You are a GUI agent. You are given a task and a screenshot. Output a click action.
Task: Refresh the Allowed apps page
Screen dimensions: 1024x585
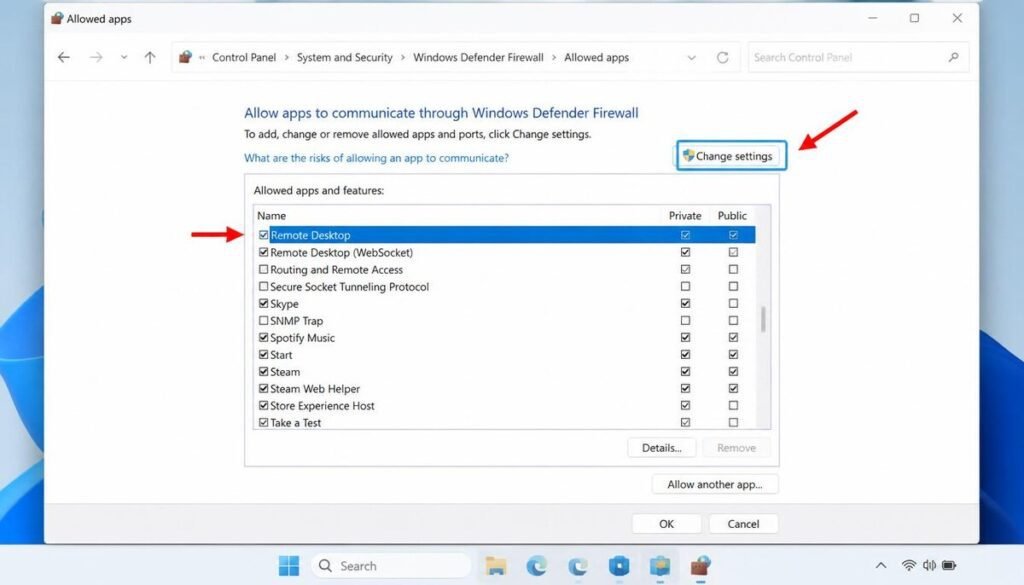pos(722,57)
